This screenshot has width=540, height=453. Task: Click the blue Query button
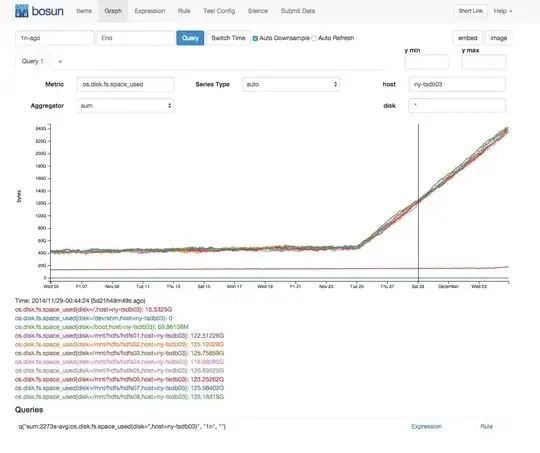click(190, 38)
